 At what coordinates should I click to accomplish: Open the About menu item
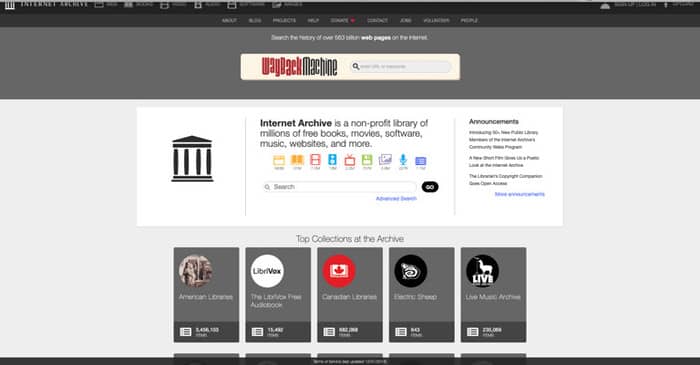click(x=229, y=21)
